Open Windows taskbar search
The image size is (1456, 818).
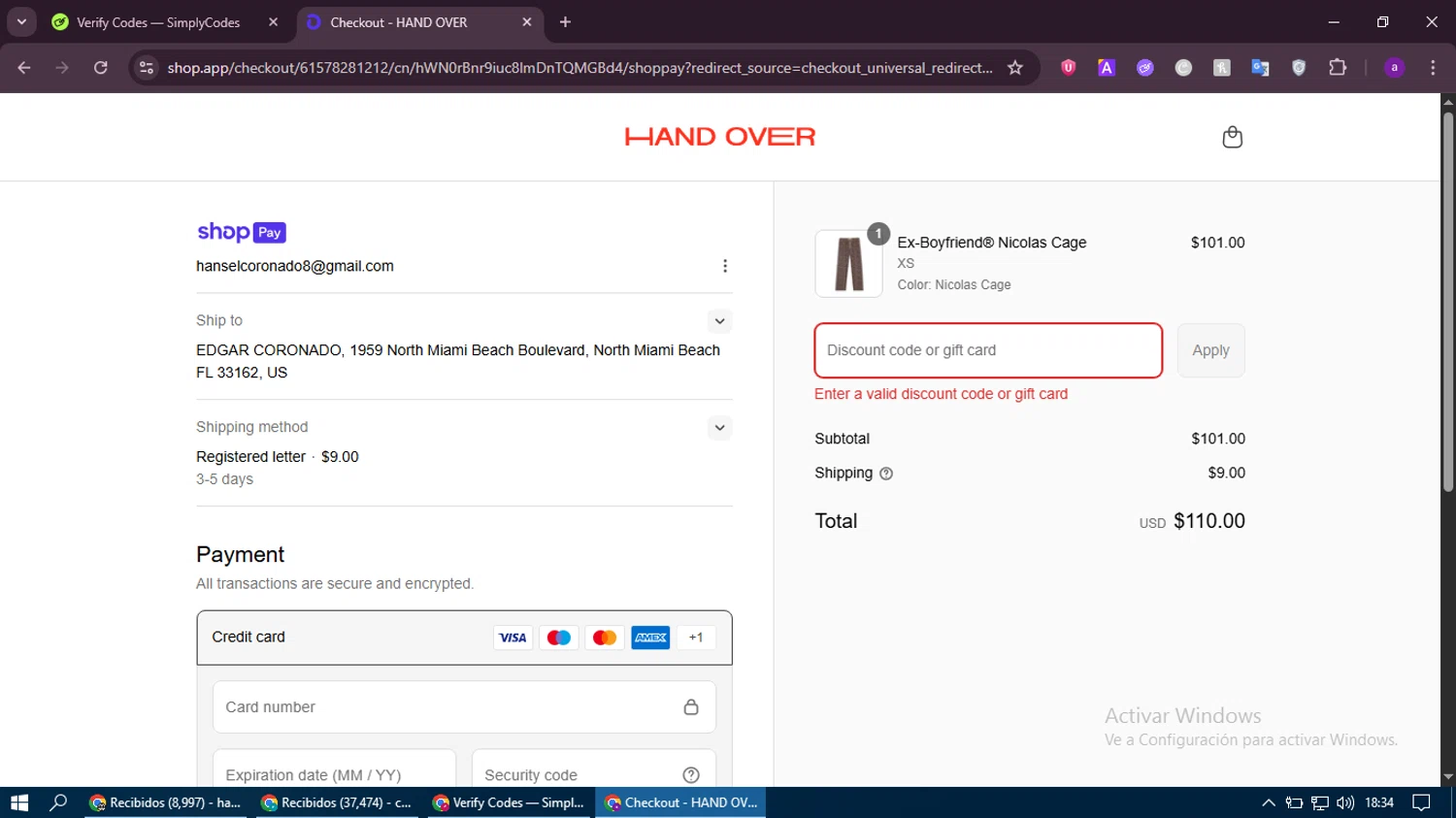click(58, 802)
